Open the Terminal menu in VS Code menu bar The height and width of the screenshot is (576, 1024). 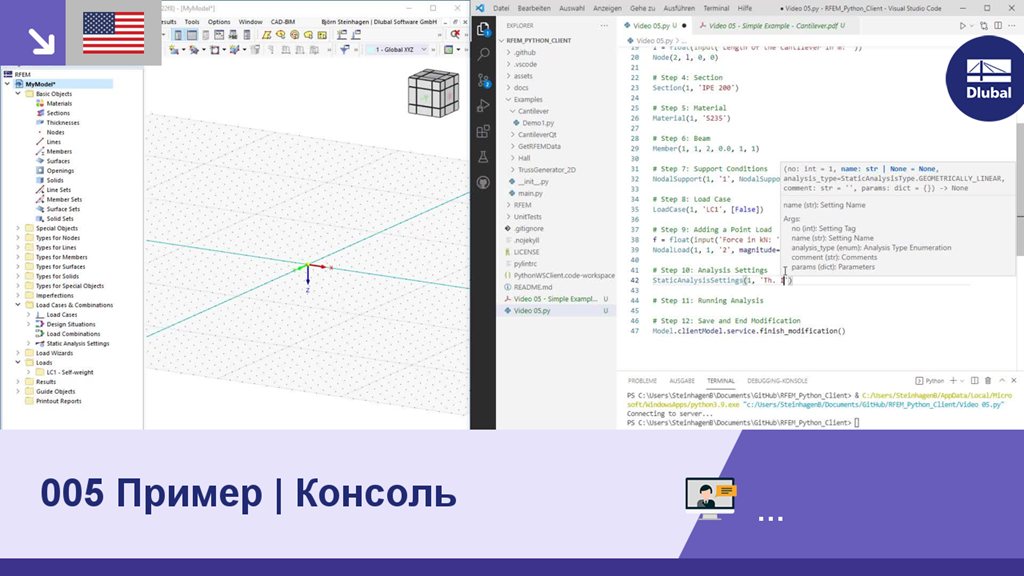[716, 8]
